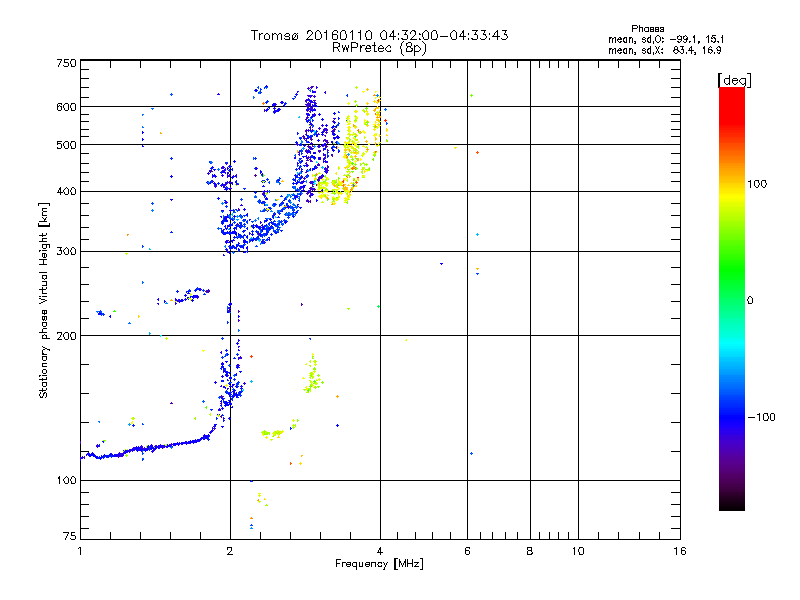Click the y-axis tick label '750'

(x=66, y=63)
